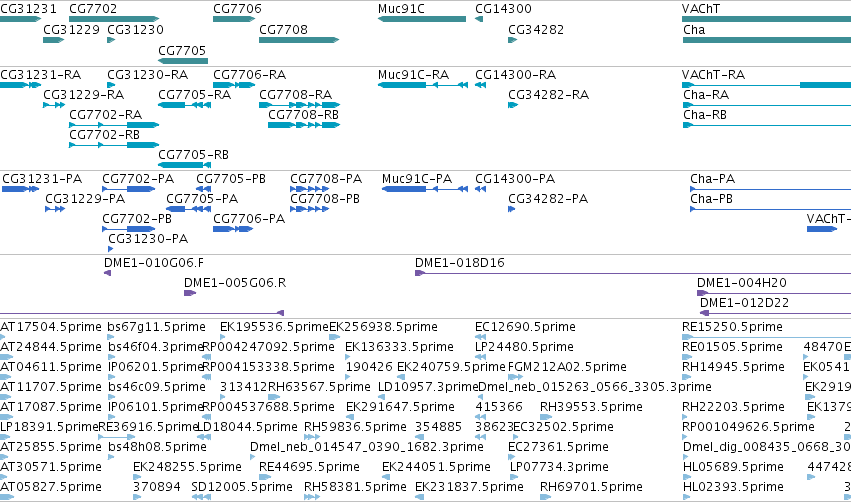The width and height of the screenshot is (851, 502).
Task: Open the bs67g11.5prime EST label
Action: pyautogui.click(x=156, y=327)
